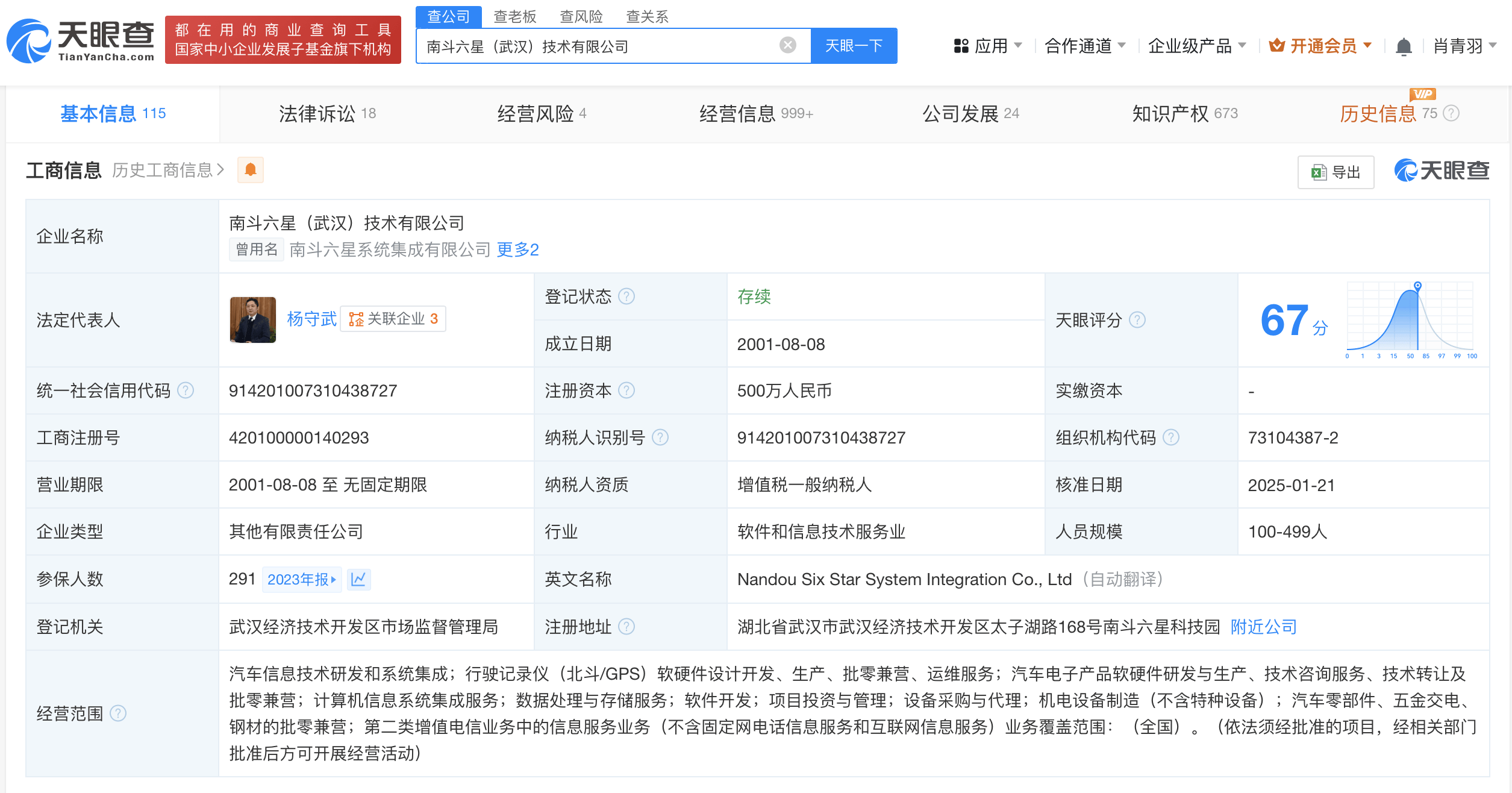Open the chart icon beside 2023年报
Viewport: 1512px width, 793px height.
(360, 579)
